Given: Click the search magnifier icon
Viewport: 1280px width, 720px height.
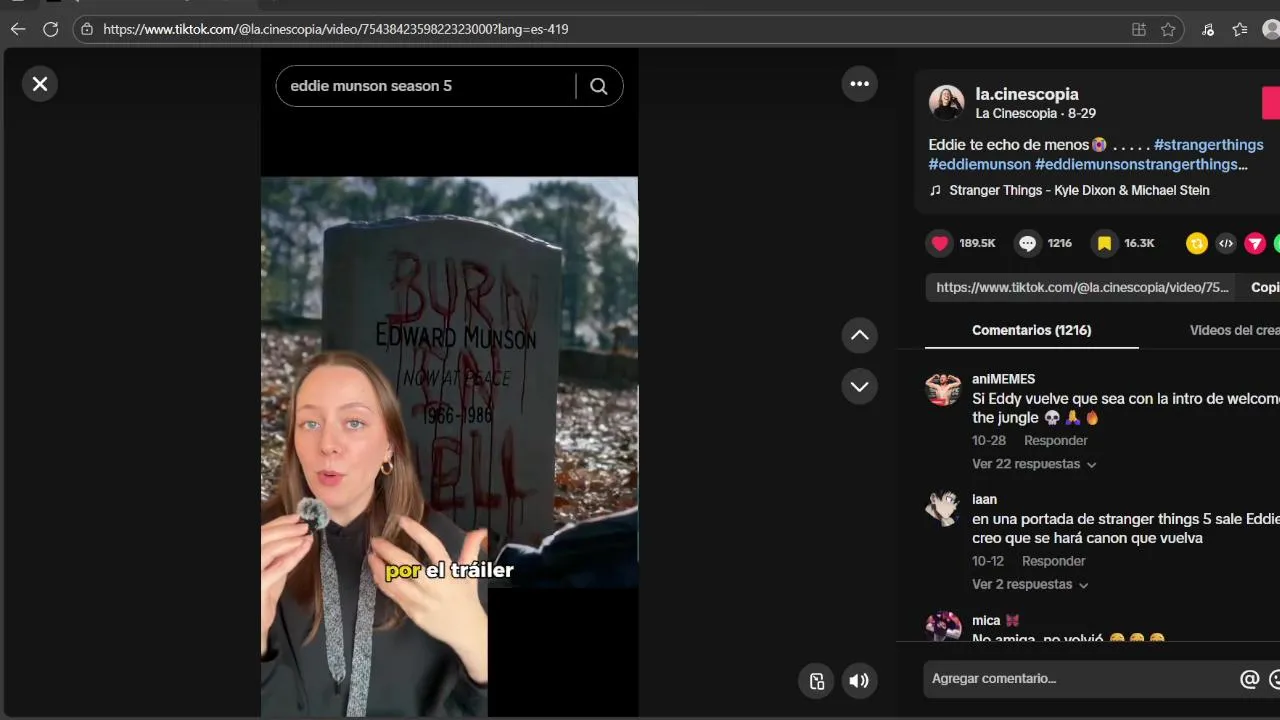Looking at the screenshot, I should (x=599, y=86).
